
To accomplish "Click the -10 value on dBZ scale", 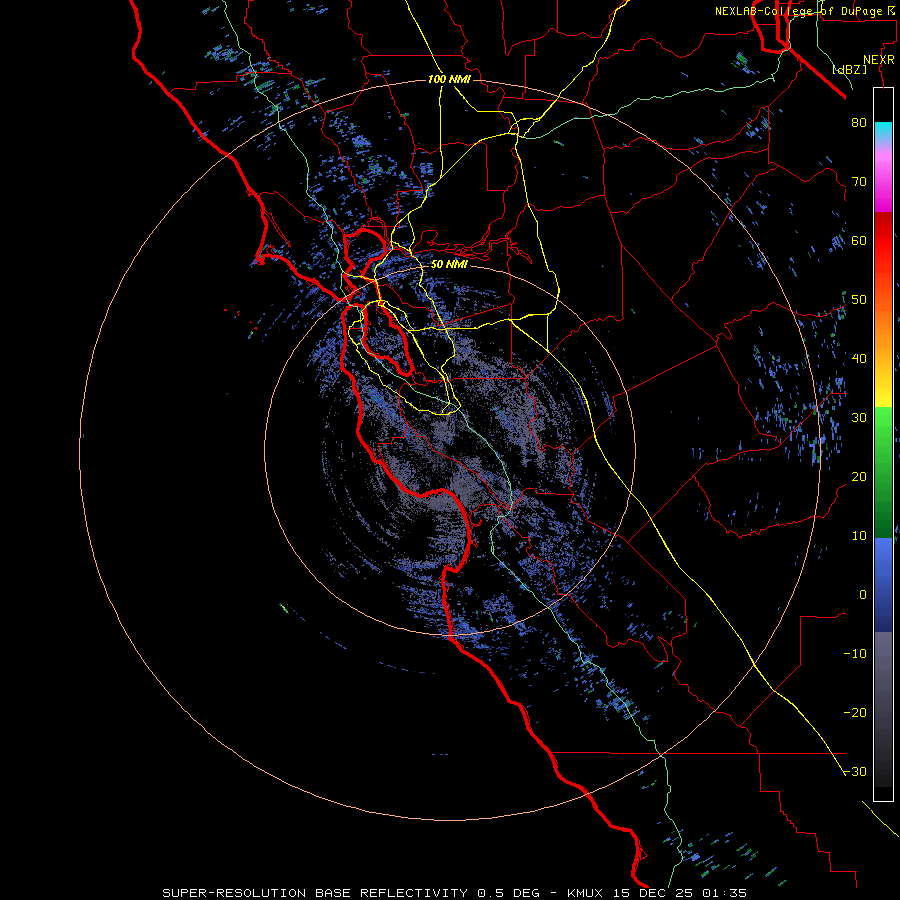I will click(855, 654).
